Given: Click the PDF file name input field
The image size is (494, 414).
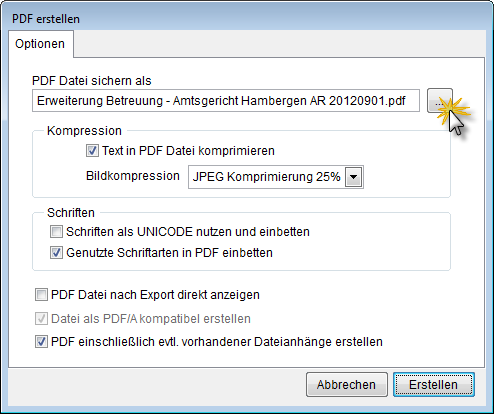Looking at the screenshot, I should click(226, 101).
